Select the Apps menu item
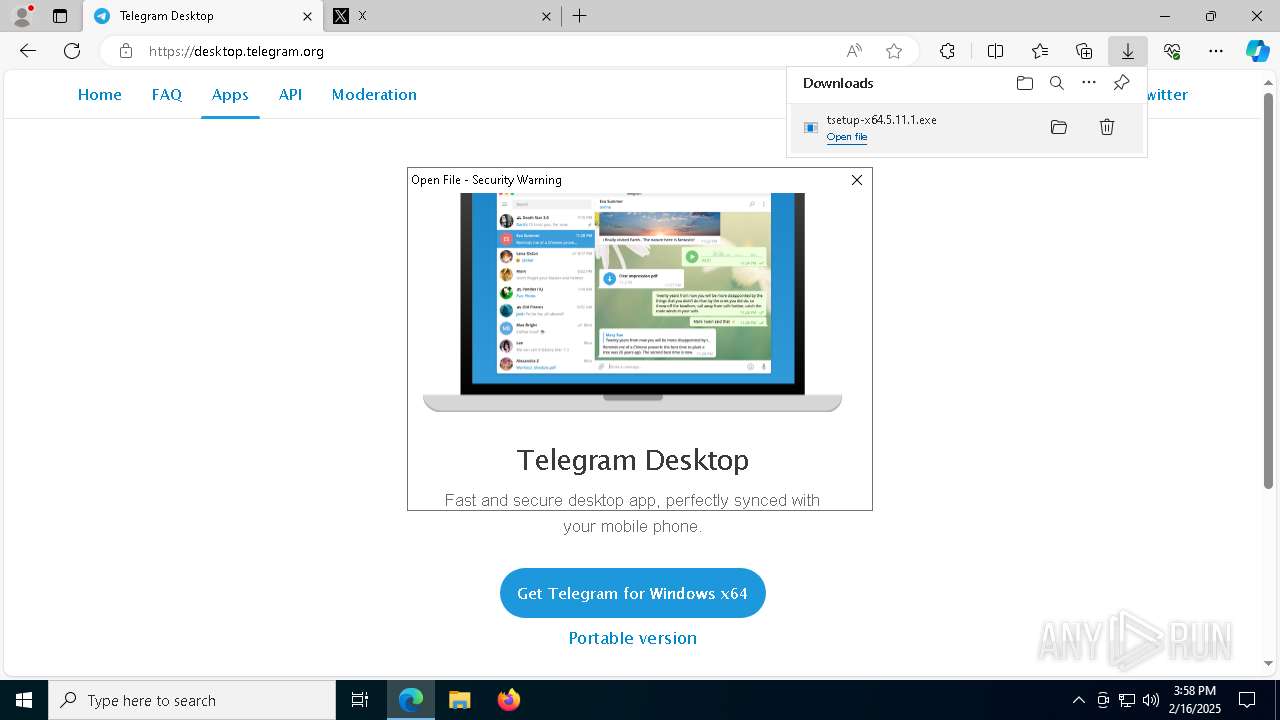1280x720 pixels. pyautogui.click(x=230, y=94)
